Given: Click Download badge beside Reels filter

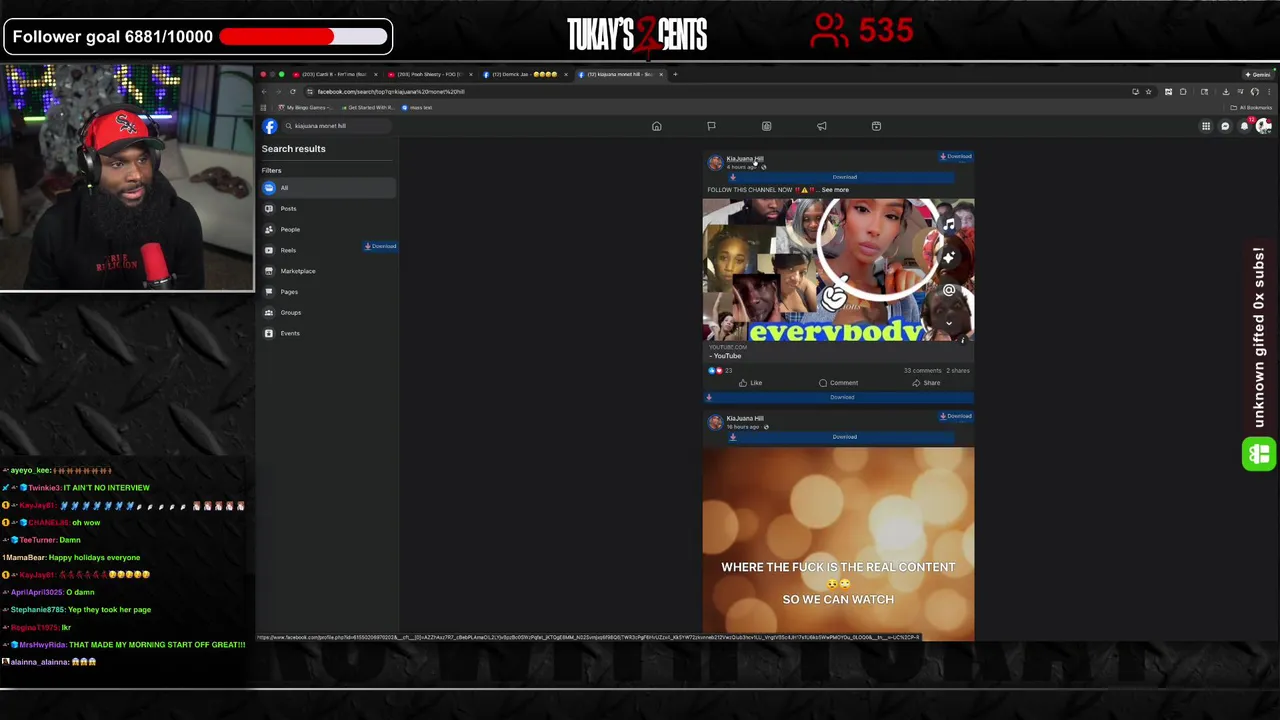Looking at the screenshot, I should (380, 246).
